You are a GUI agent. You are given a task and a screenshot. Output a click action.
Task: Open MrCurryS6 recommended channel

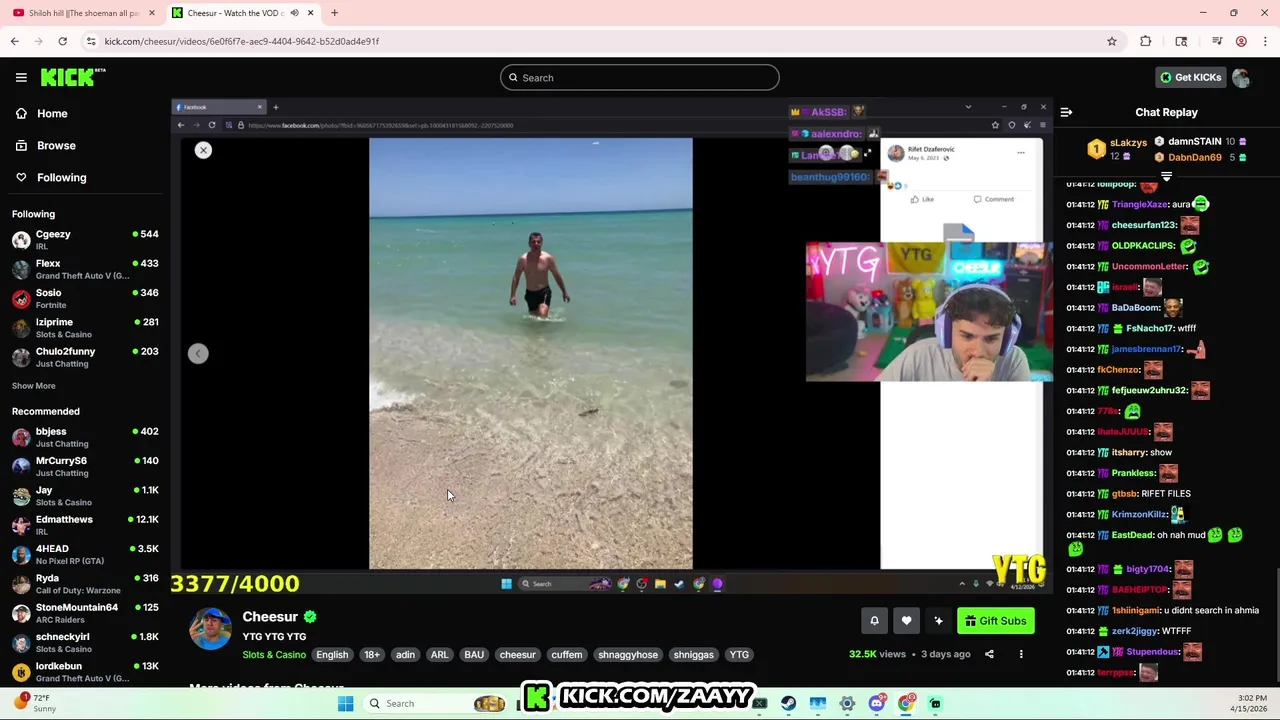85,466
